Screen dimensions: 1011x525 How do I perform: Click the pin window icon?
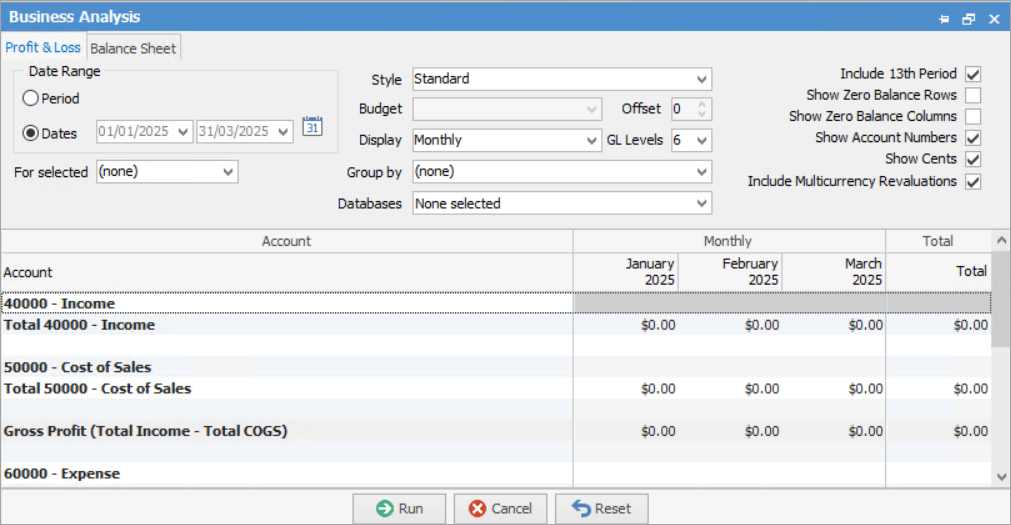click(943, 18)
